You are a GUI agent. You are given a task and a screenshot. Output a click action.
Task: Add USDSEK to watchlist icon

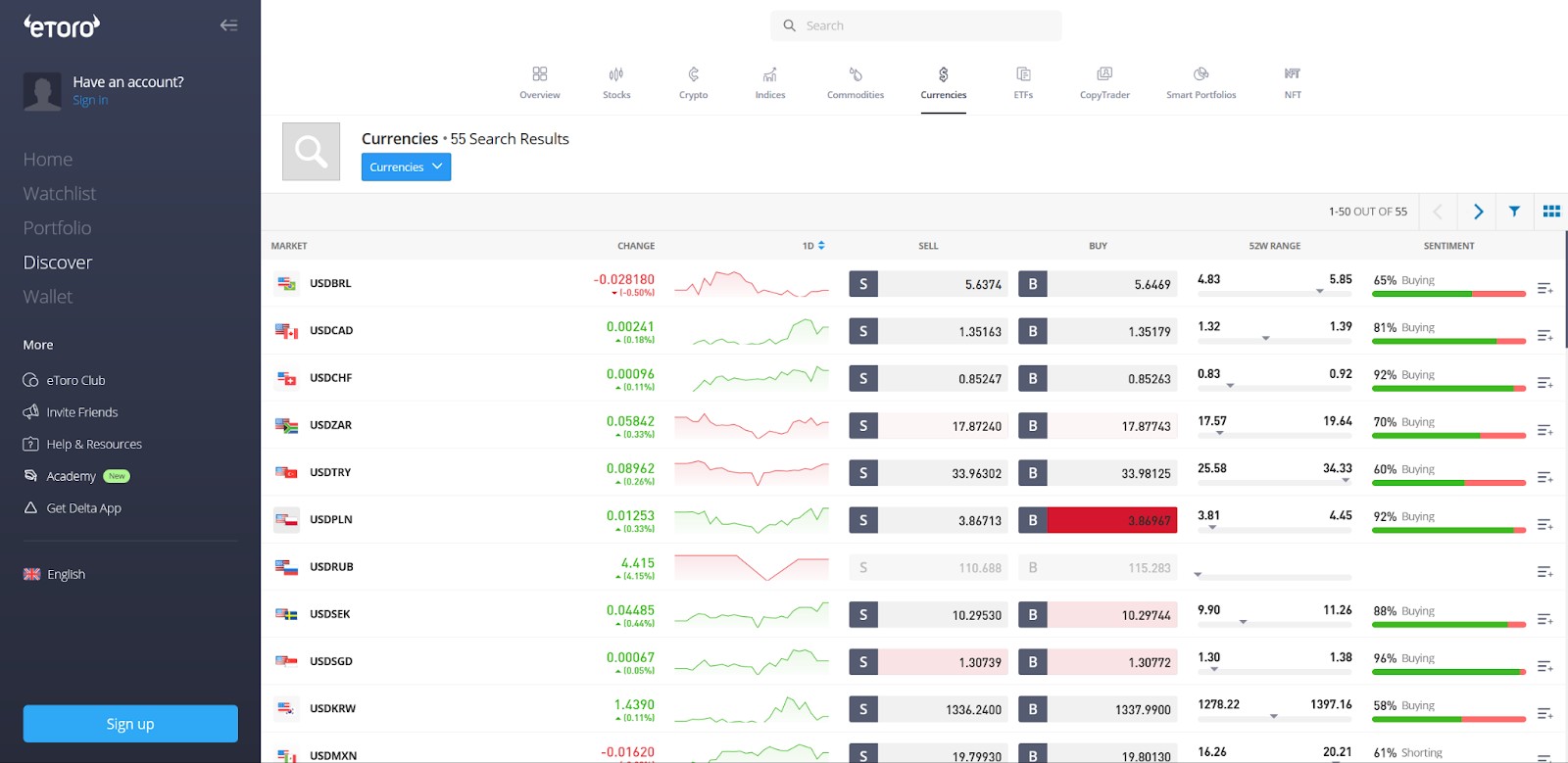(x=1545, y=619)
